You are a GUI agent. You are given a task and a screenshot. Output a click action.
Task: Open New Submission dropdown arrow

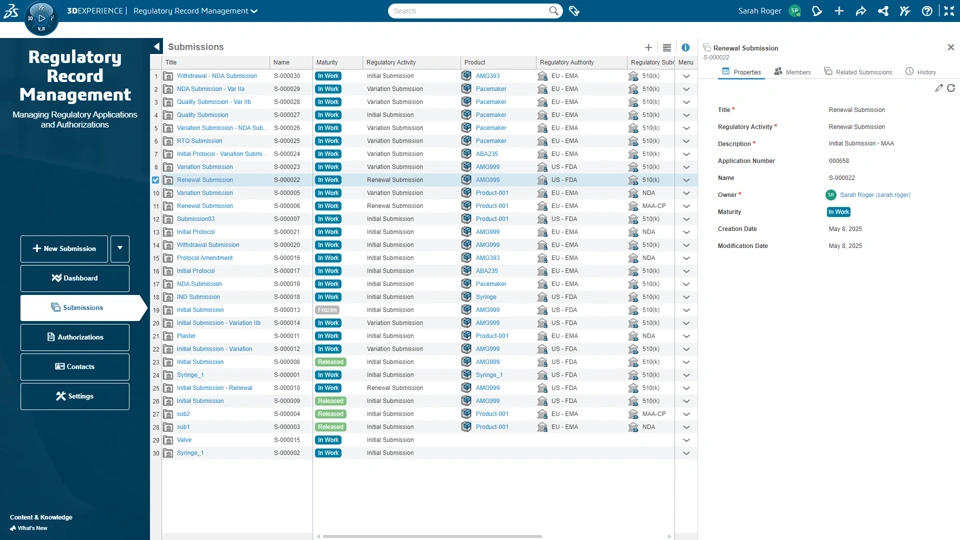click(x=120, y=249)
